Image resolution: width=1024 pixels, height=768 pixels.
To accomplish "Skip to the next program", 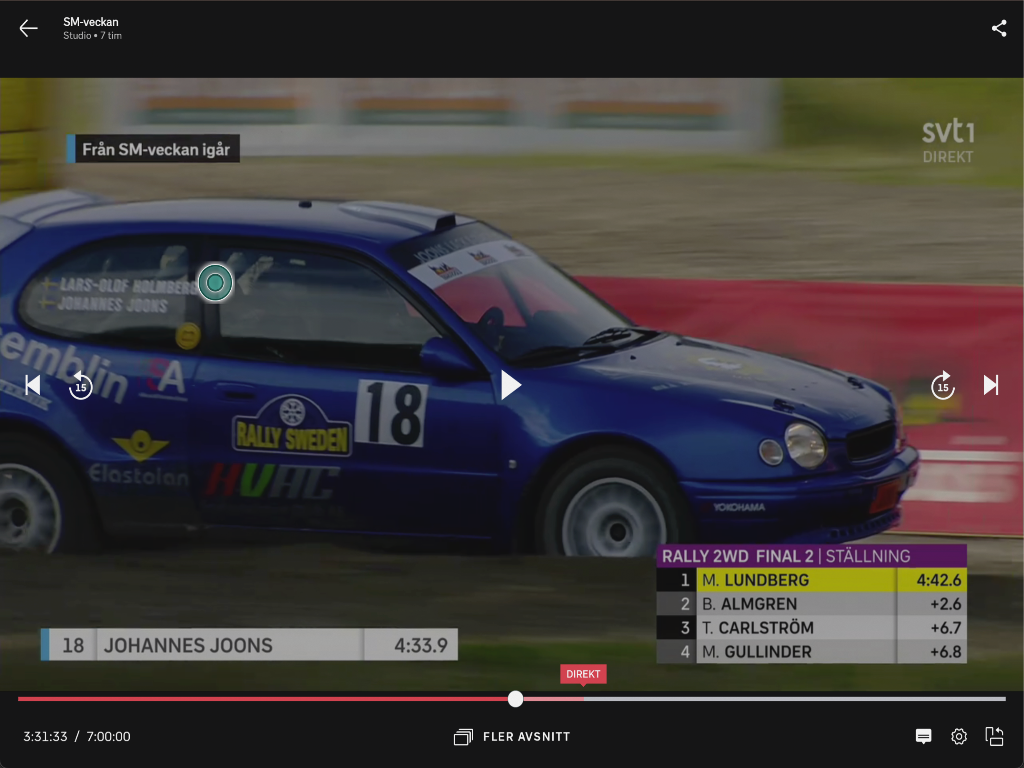I will 991,385.
